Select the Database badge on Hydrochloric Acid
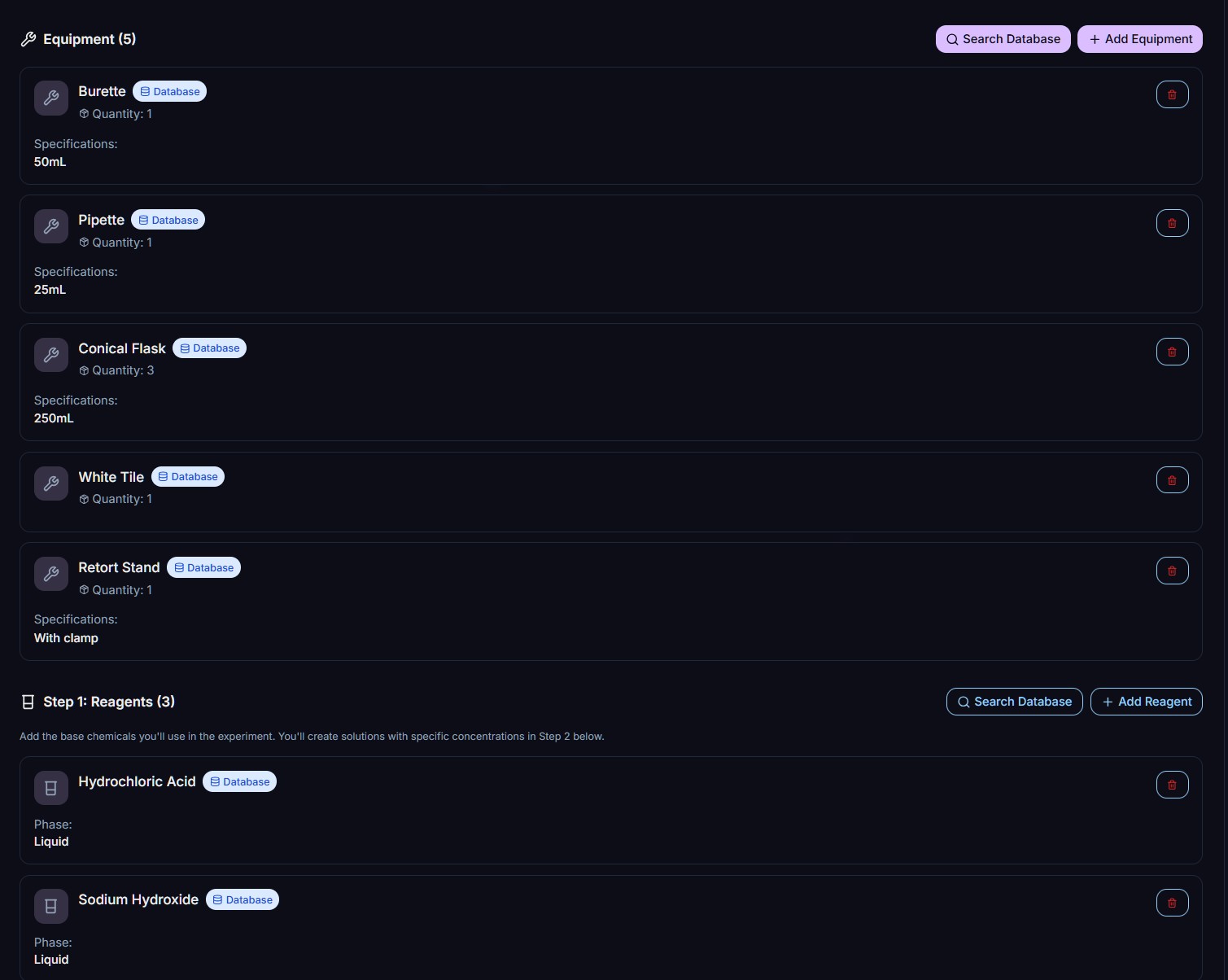 pyautogui.click(x=239, y=782)
